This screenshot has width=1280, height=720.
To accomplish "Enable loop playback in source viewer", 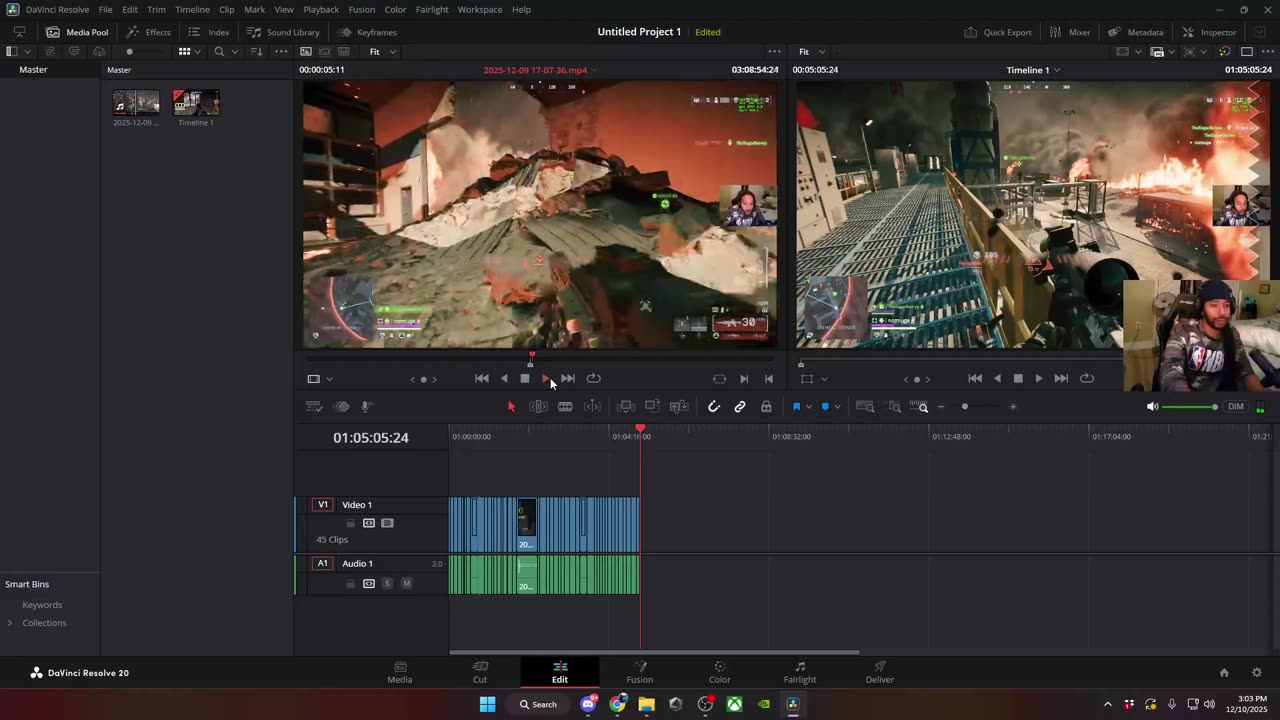I will [593, 379].
